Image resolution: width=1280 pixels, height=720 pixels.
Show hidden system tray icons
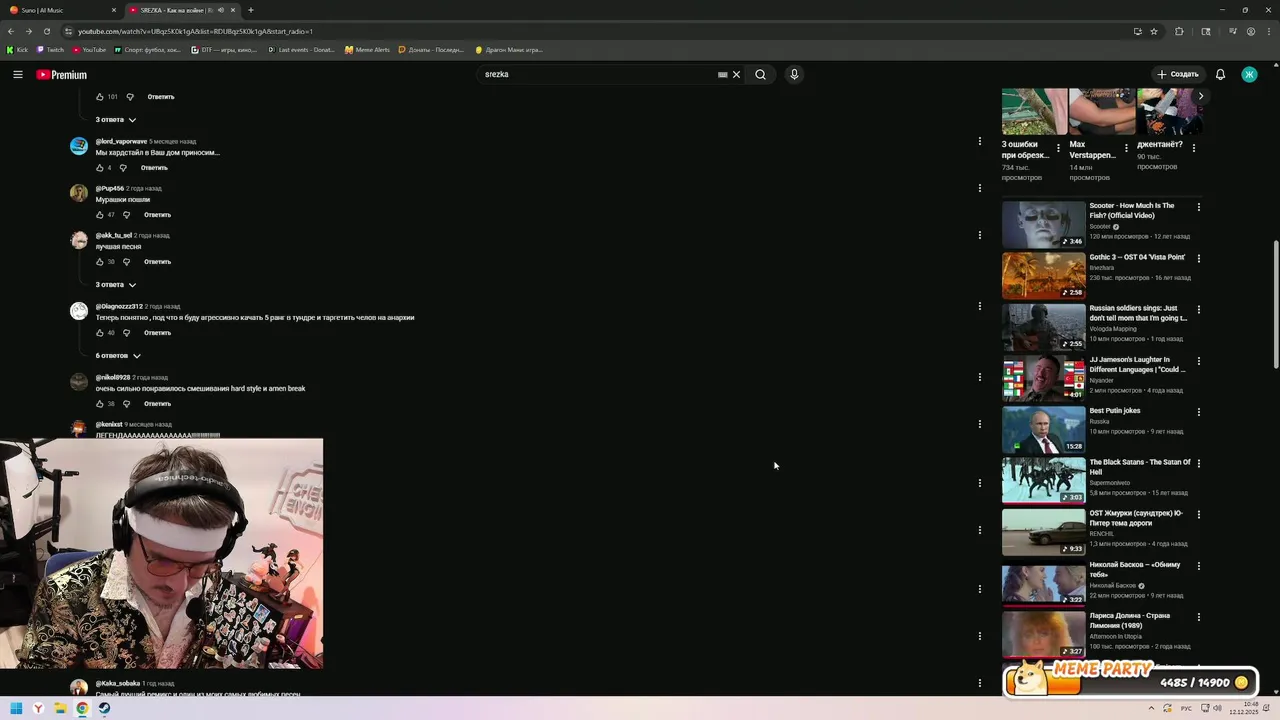pyautogui.click(x=1152, y=708)
